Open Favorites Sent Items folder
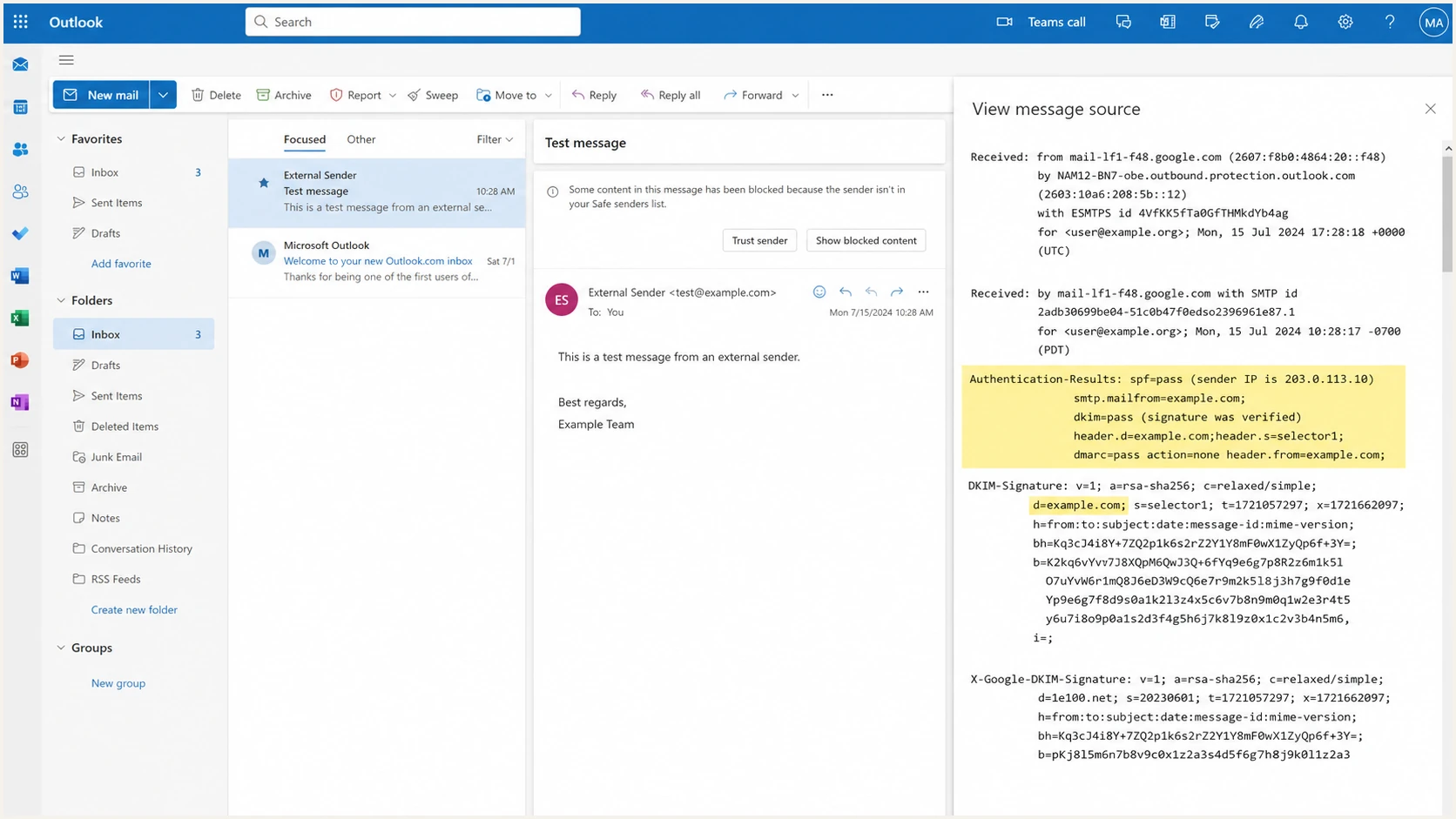 click(133, 203)
